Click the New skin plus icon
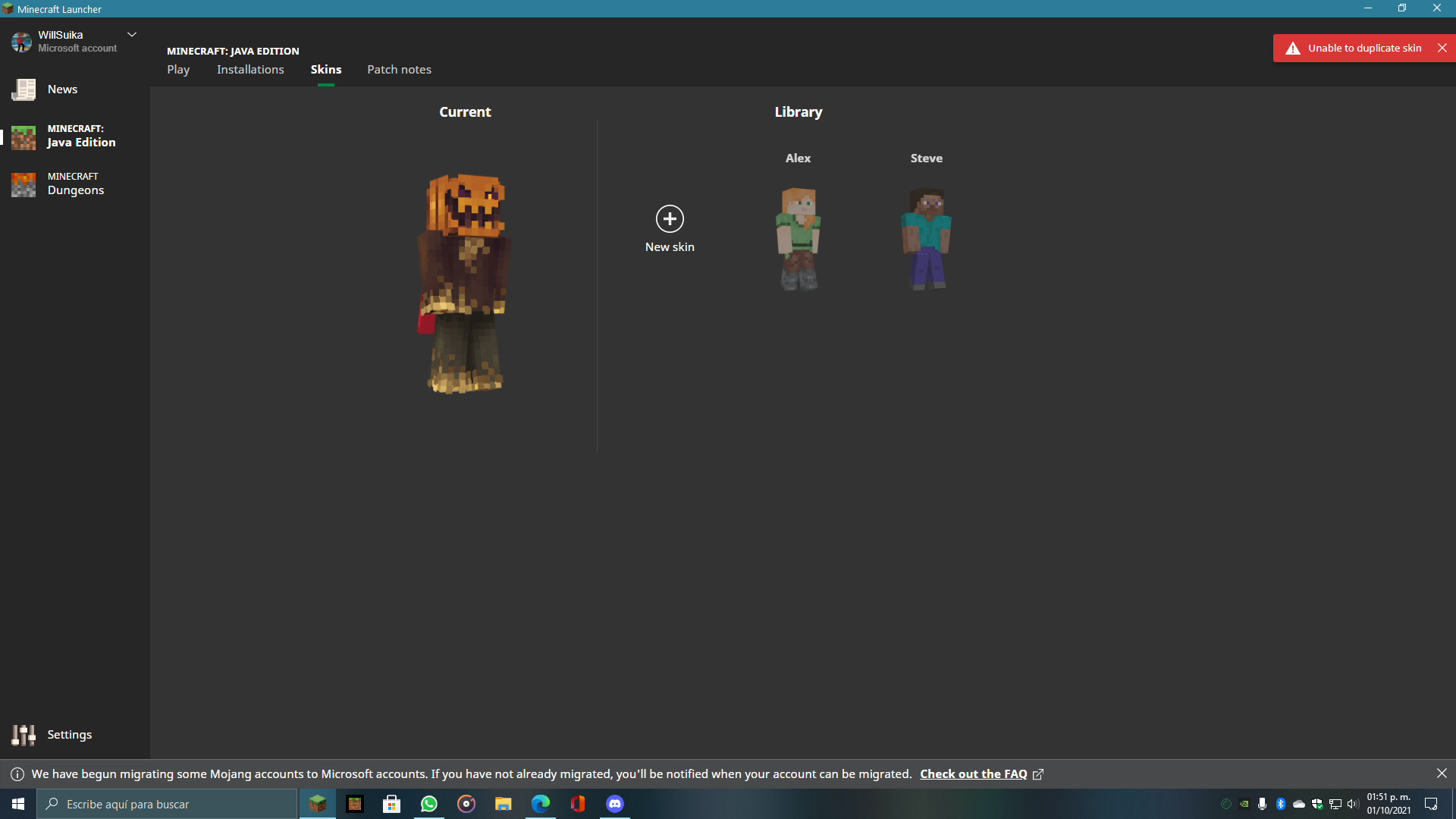 tap(670, 219)
